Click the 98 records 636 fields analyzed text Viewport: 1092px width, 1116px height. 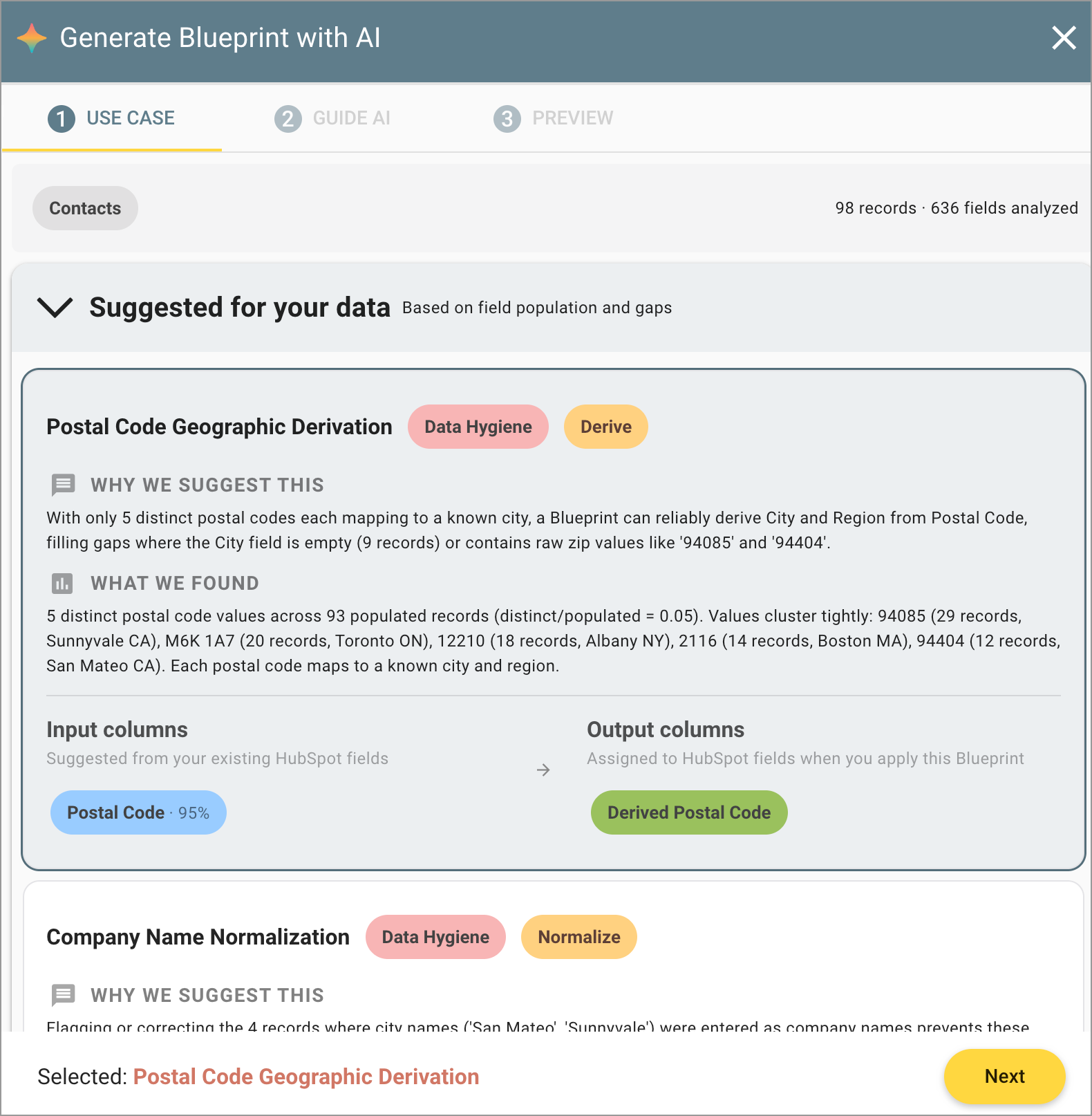[957, 208]
